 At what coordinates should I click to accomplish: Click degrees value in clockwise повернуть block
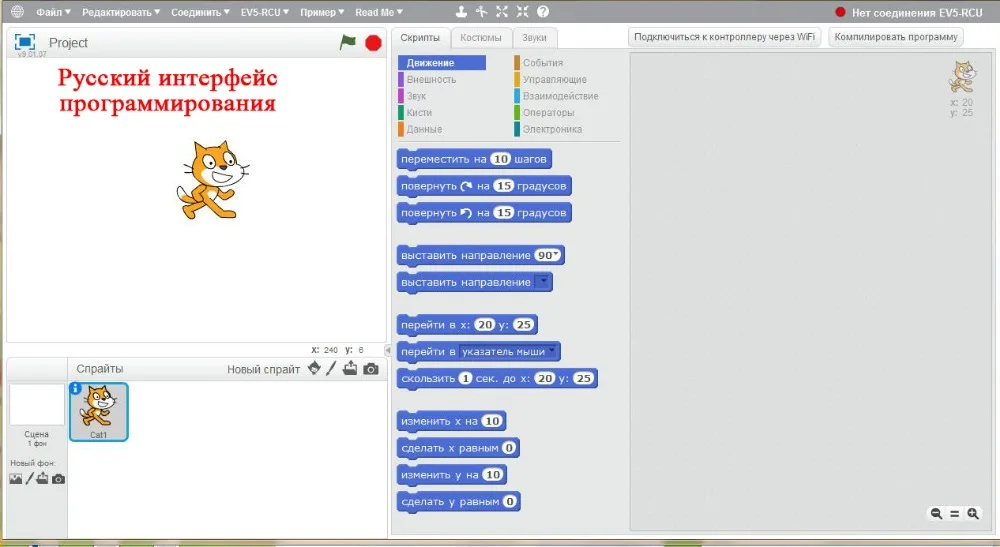pos(504,186)
